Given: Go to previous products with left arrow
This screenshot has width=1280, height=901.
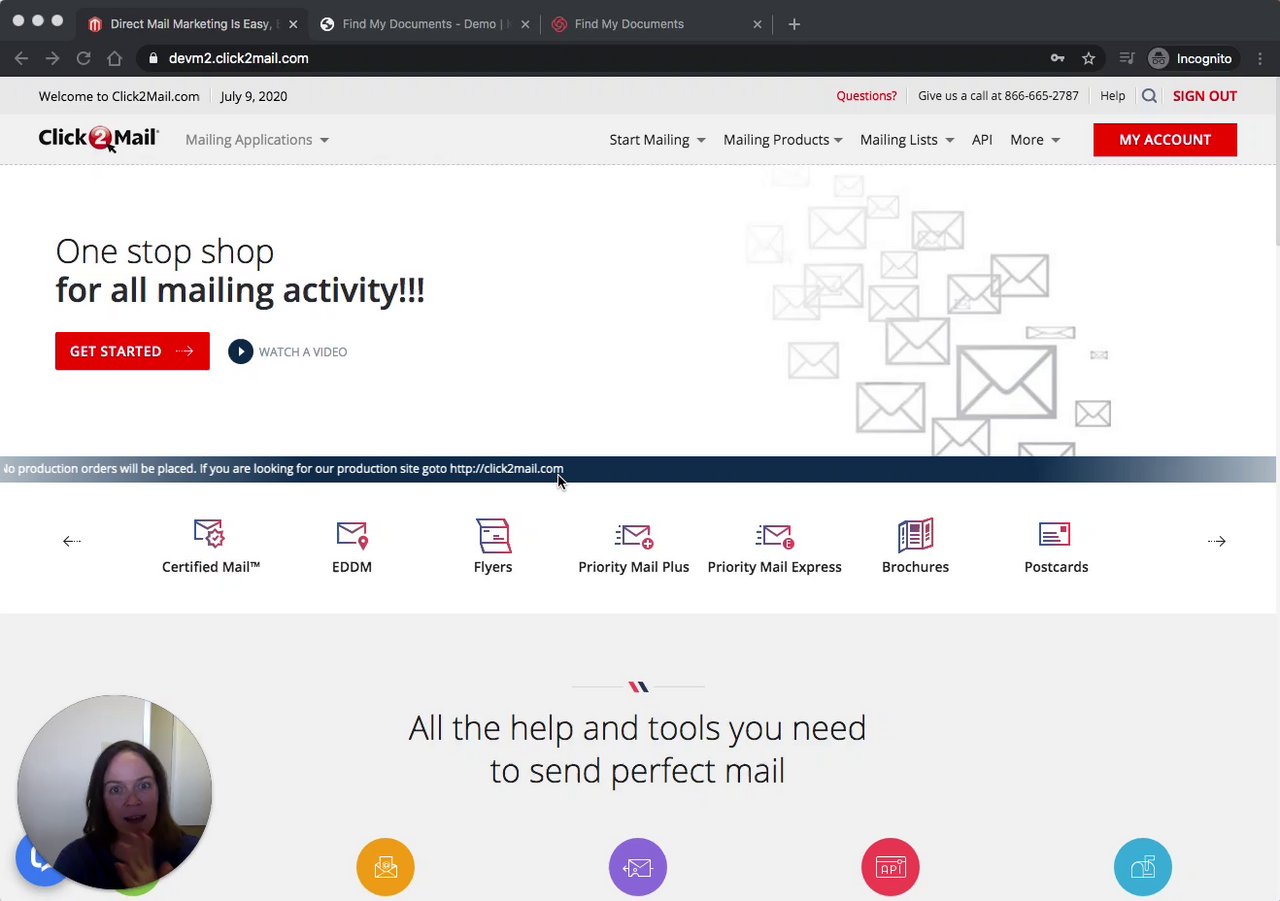Looking at the screenshot, I should tap(71, 541).
